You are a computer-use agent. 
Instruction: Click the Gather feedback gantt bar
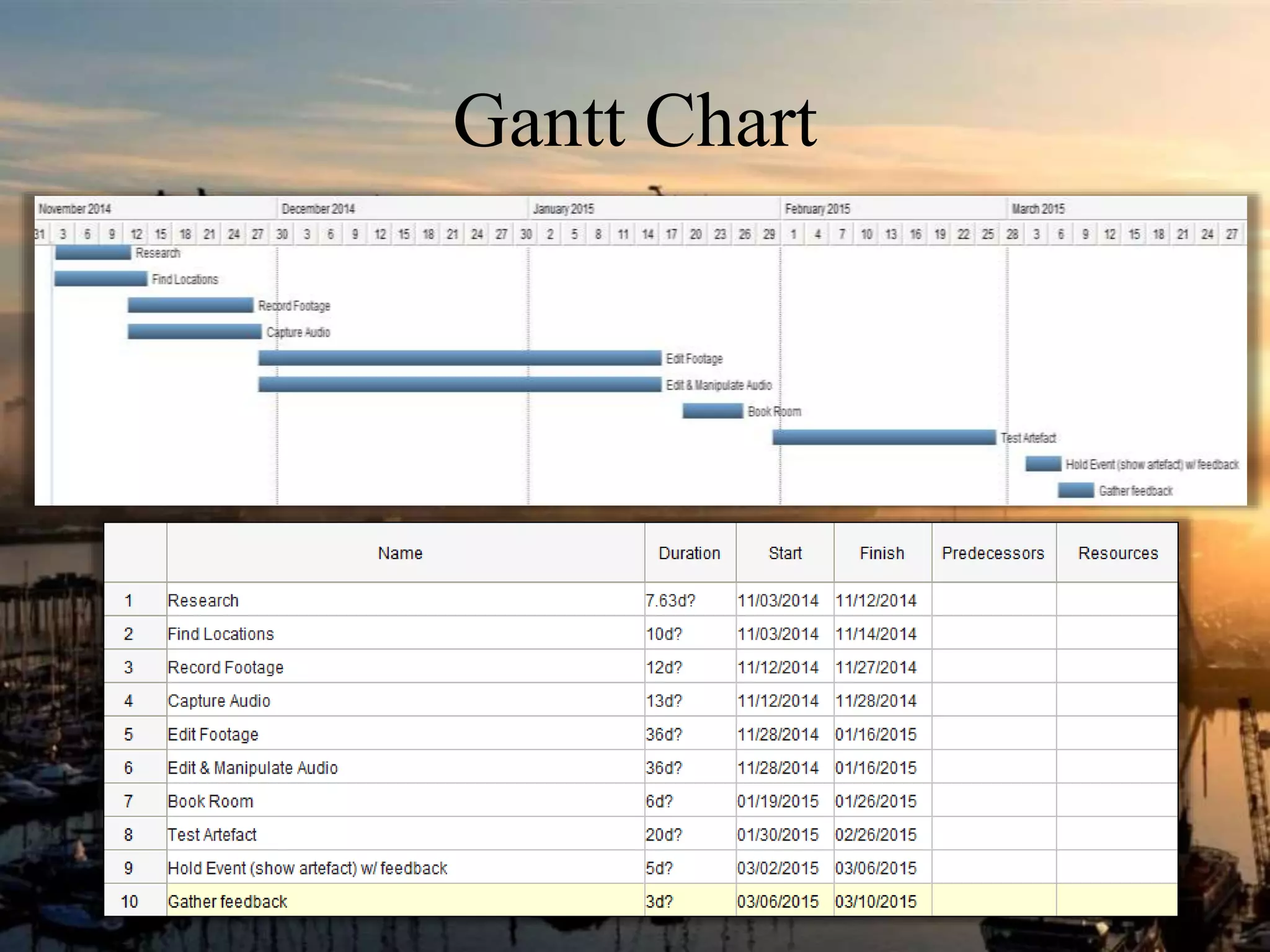(x=1075, y=490)
